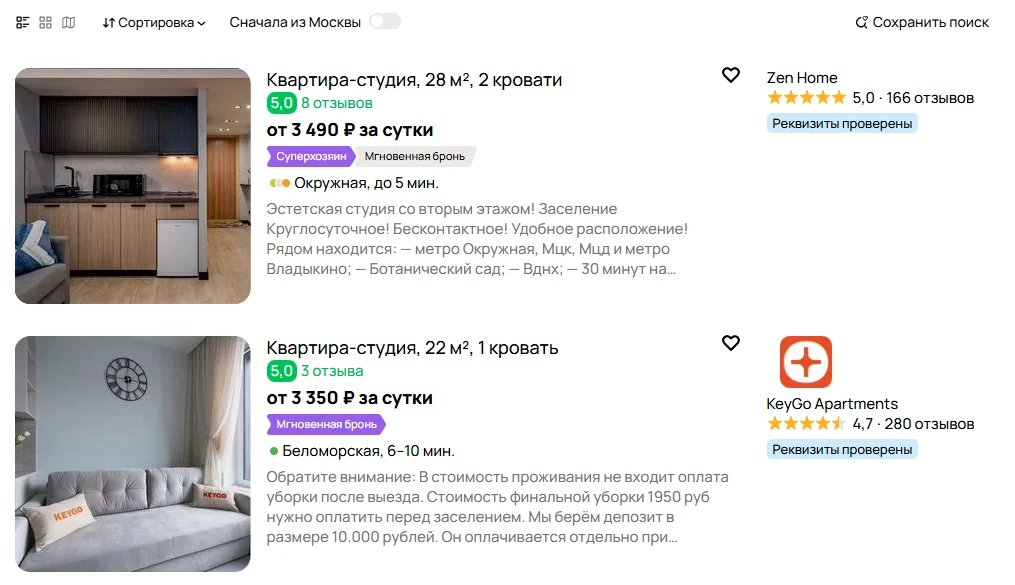Favorite the 22 m² studio listing
1015x585 pixels.
pos(731,343)
